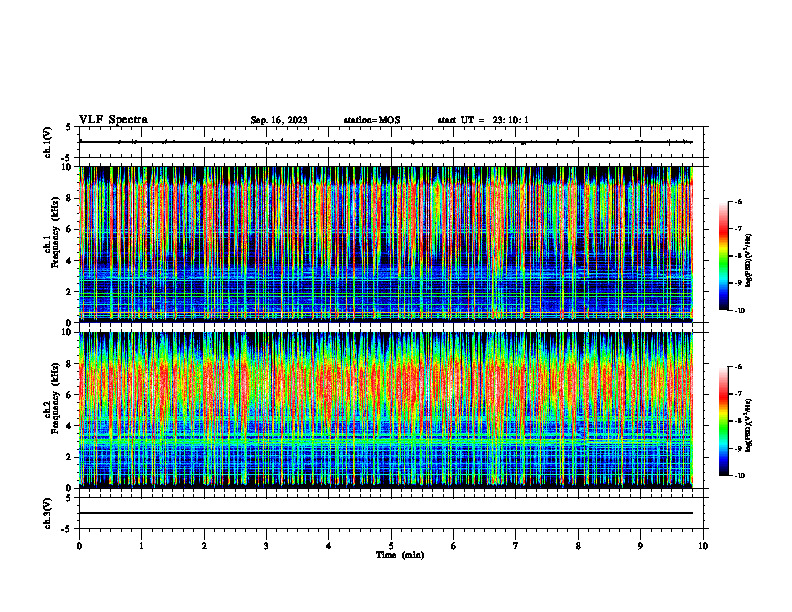Click the "2" kHz tick on ch.2 frequency axis

point(70,457)
